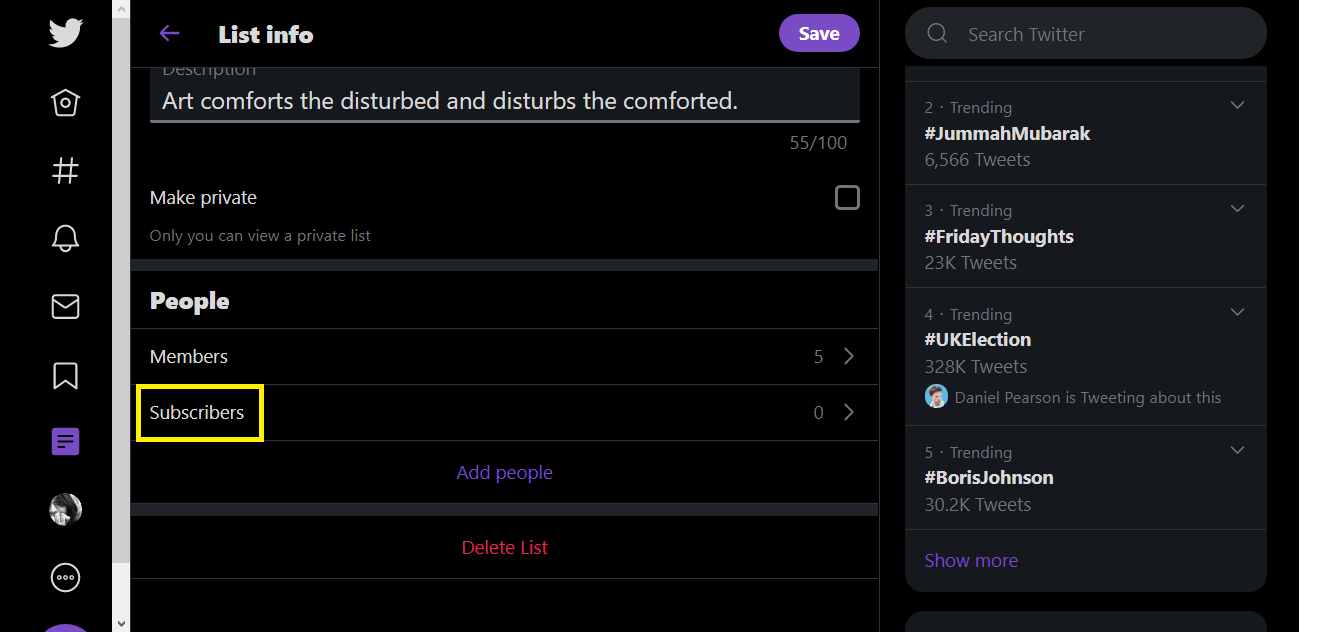
Task: Click the Members count 5
Action: 818,357
